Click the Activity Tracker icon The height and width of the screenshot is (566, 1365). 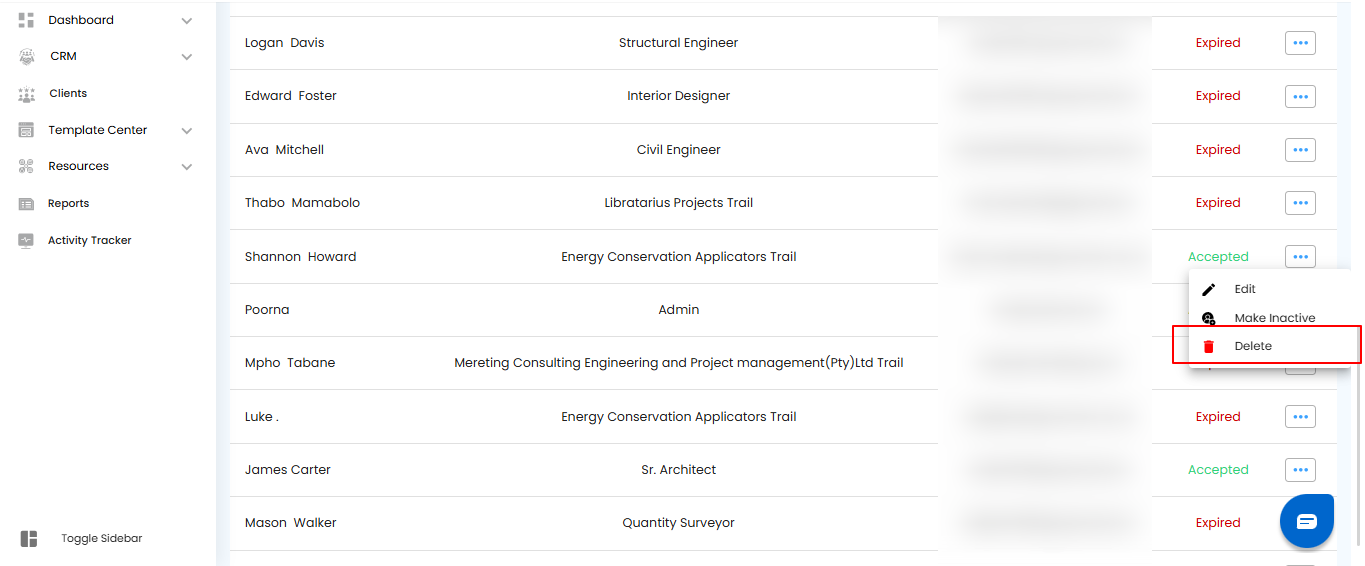27,241
